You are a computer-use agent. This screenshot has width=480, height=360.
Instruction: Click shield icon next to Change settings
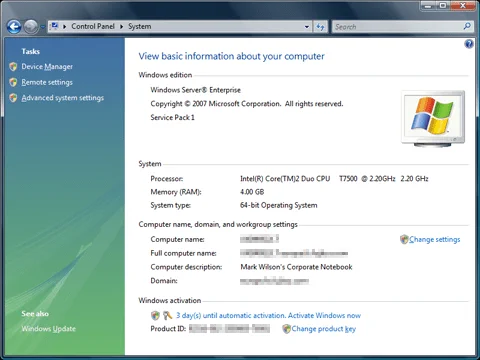[x=404, y=239]
